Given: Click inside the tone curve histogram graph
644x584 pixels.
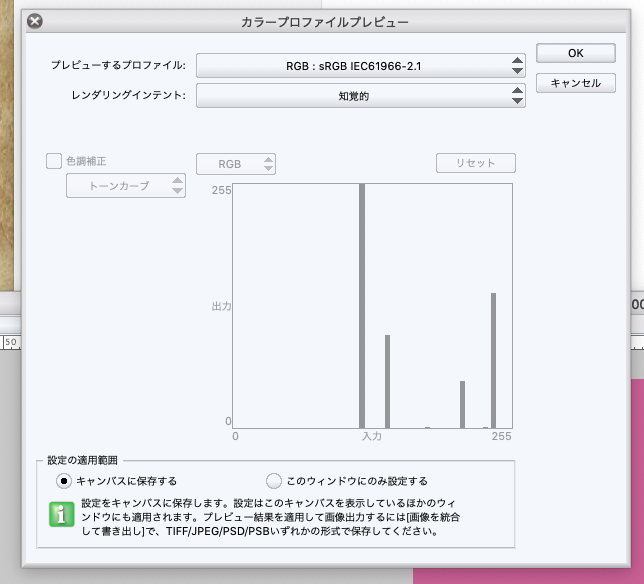Looking at the screenshot, I should tap(373, 306).
